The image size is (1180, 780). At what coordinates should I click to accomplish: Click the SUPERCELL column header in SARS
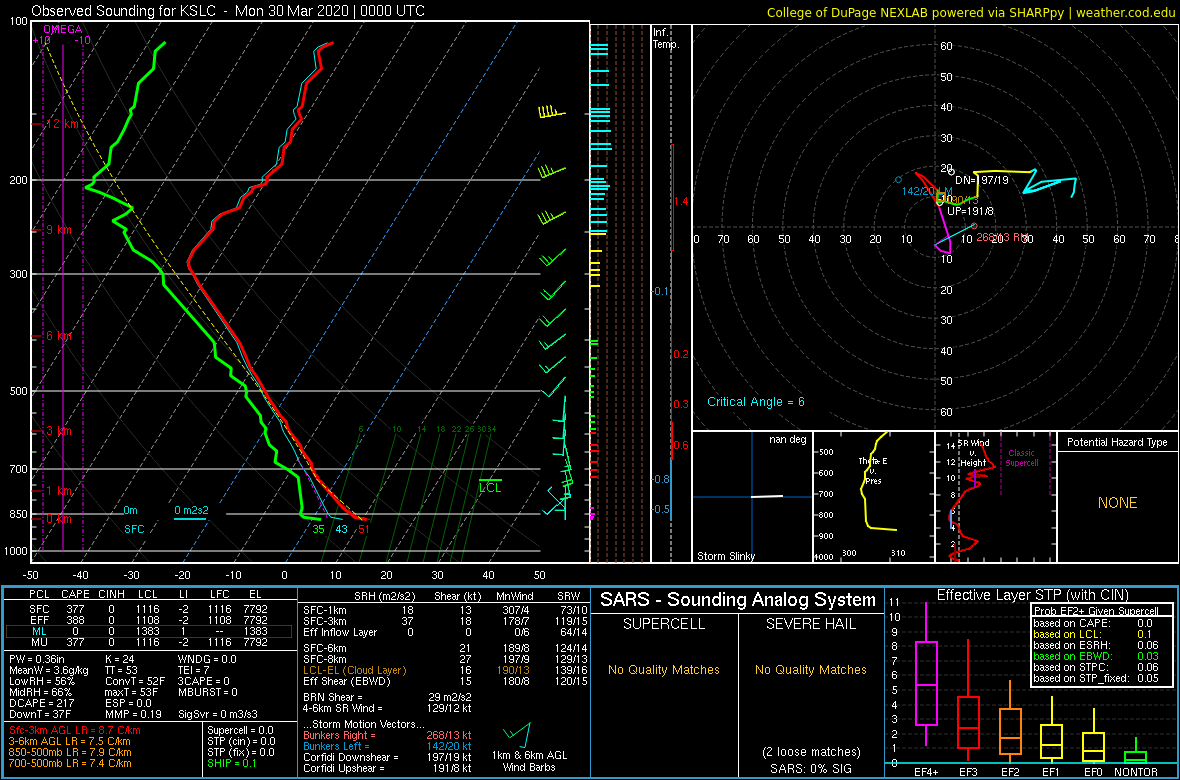(x=663, y=624)
